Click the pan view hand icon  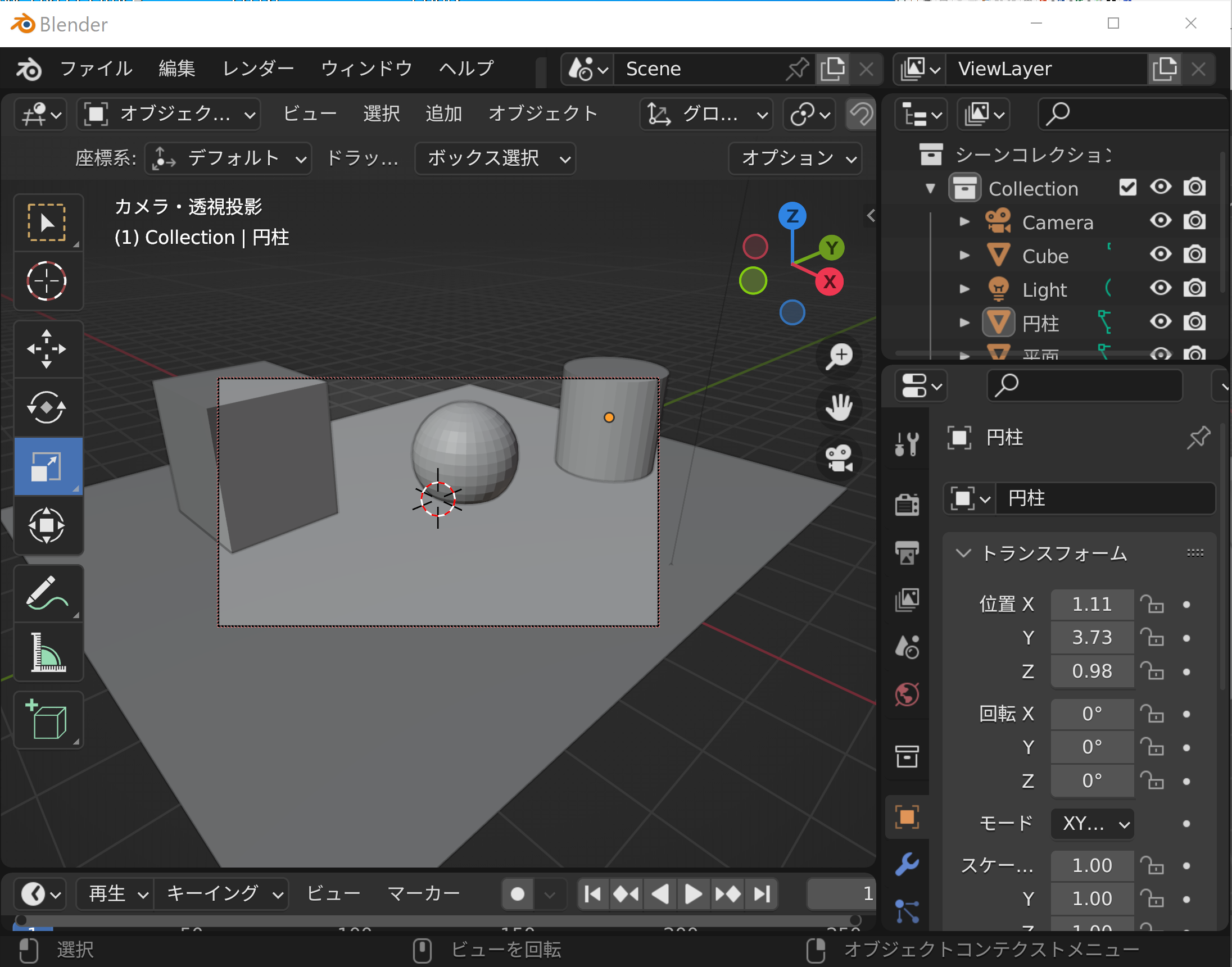click(839, 407)
